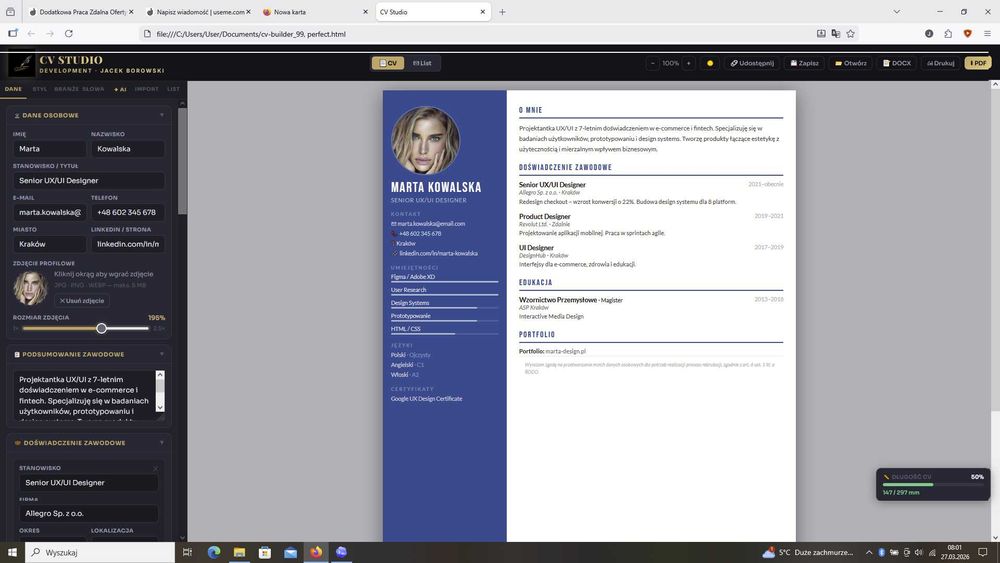Open the STYL sidebar tab
Viewport: 1000px width, 563px height.
pyautogui.click(x=40, y=89)
